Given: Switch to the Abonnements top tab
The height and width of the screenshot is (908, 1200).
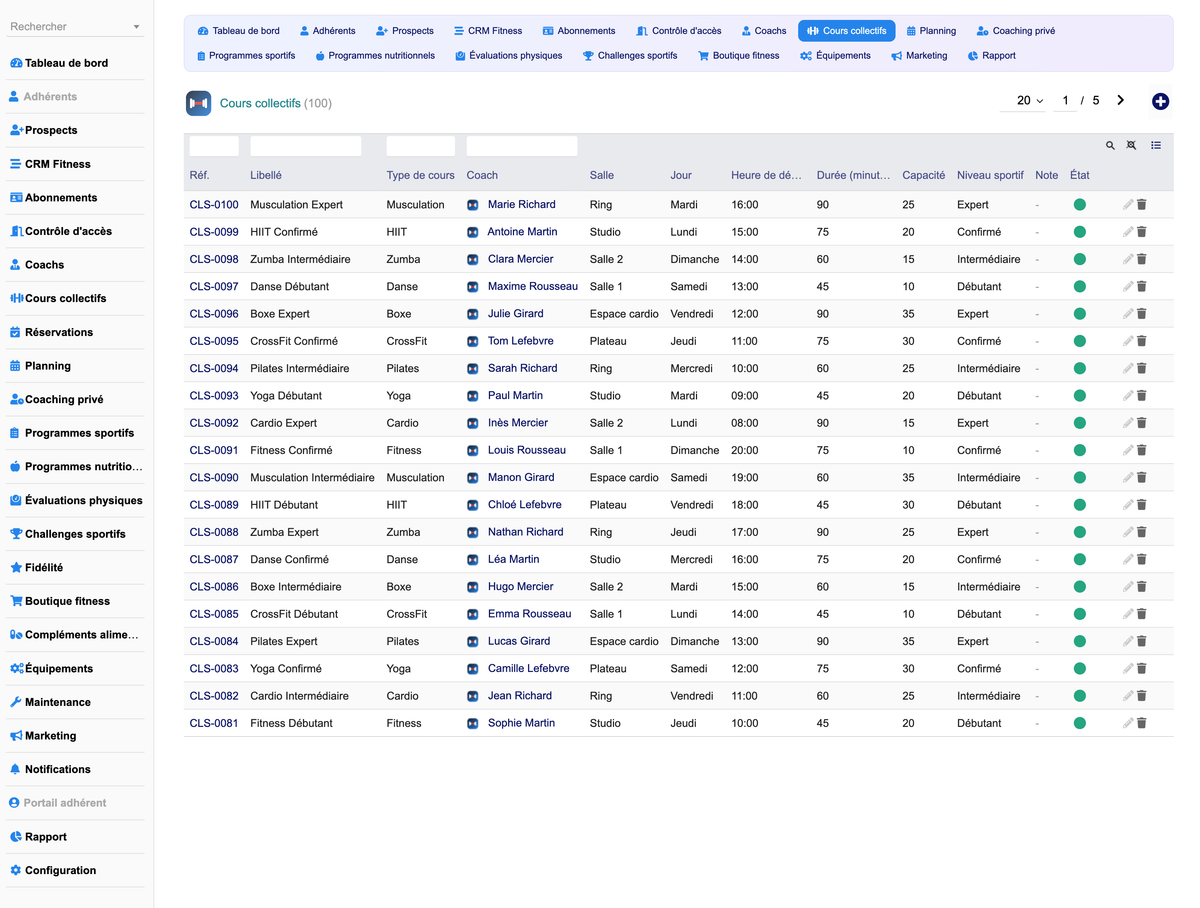Looking at the screenshot, I should [x=579, y=31].
